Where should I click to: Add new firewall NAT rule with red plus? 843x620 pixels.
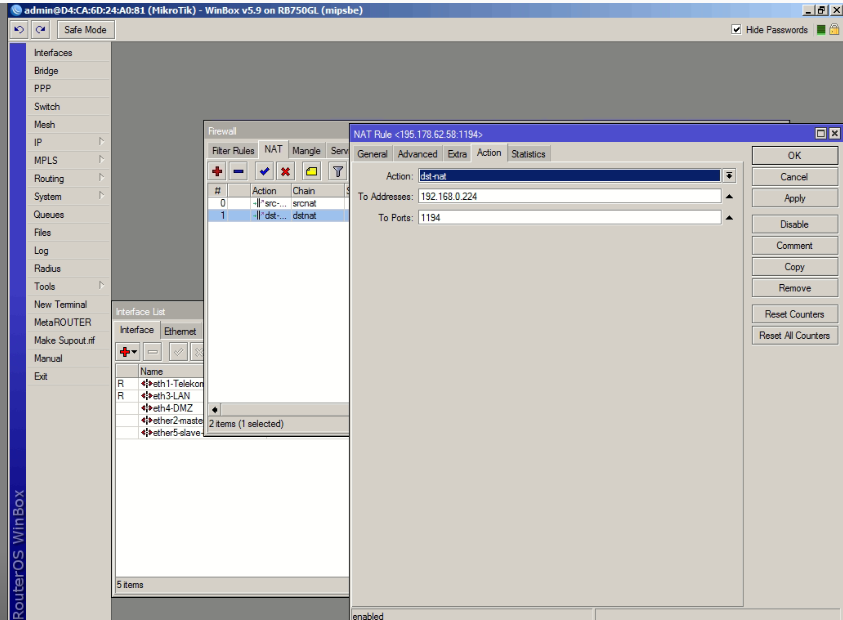tap(217, 172)
